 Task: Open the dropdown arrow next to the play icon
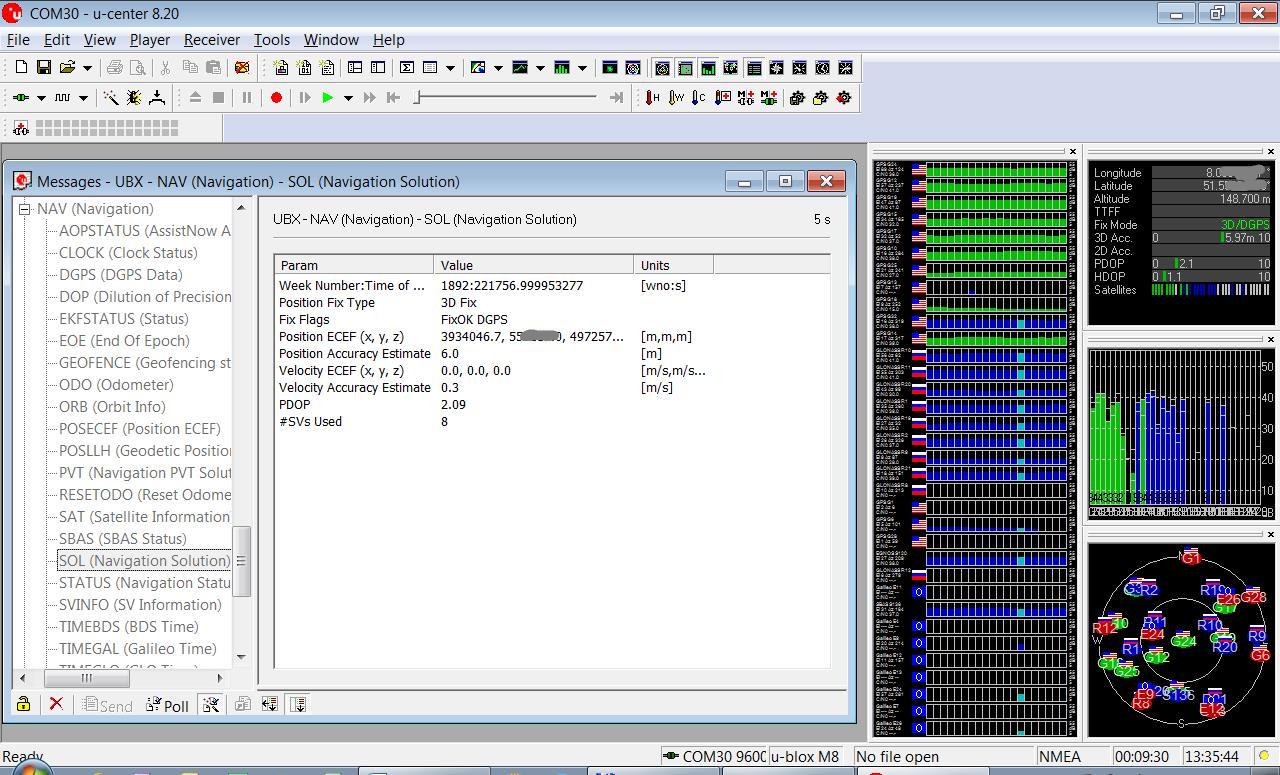(348, 97)
